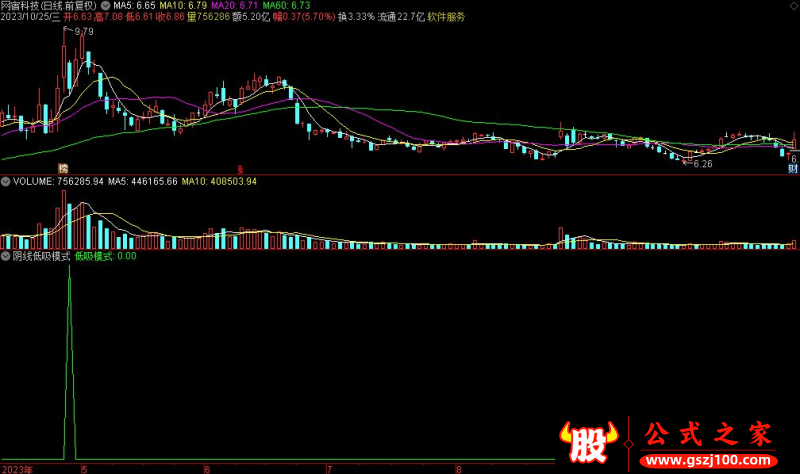Click the opening price 开6.63
This screenshot has width=800, height=474.
point(77,17)
